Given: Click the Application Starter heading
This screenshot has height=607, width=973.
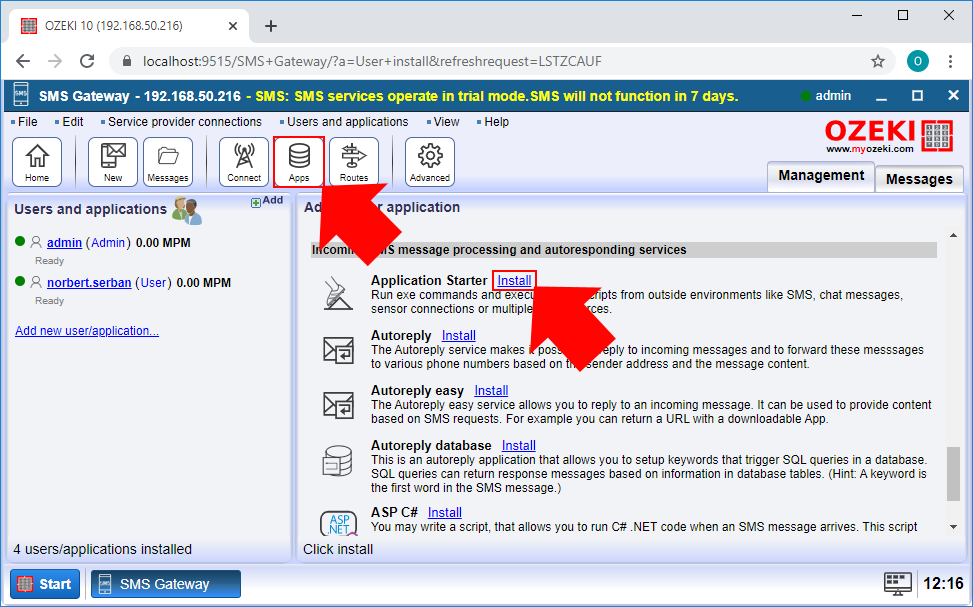Looking at the screenshot, I should [429, 281].
